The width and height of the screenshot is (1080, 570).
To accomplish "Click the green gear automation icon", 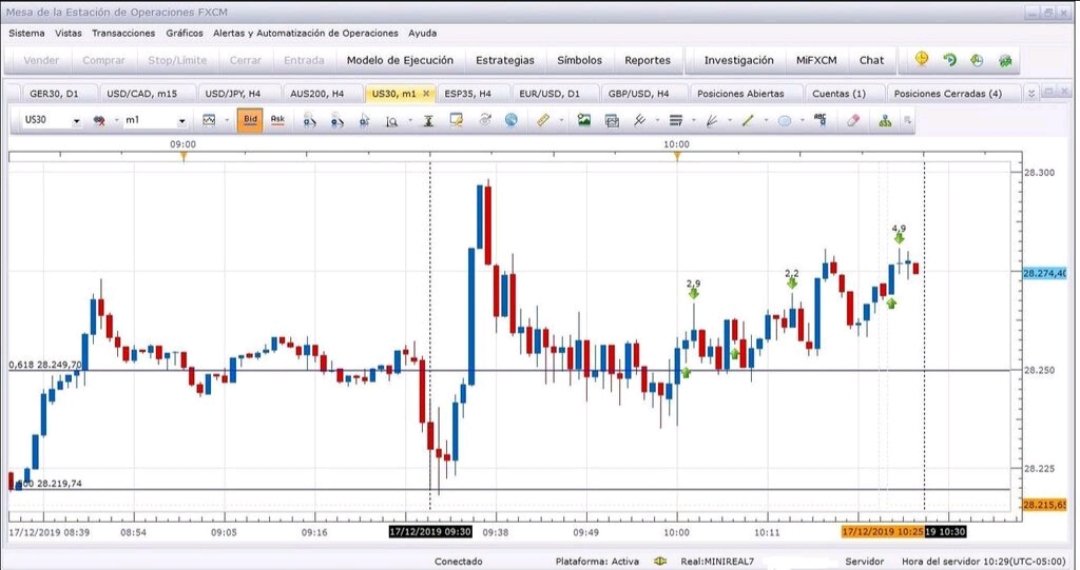I will pos(1005,61).
